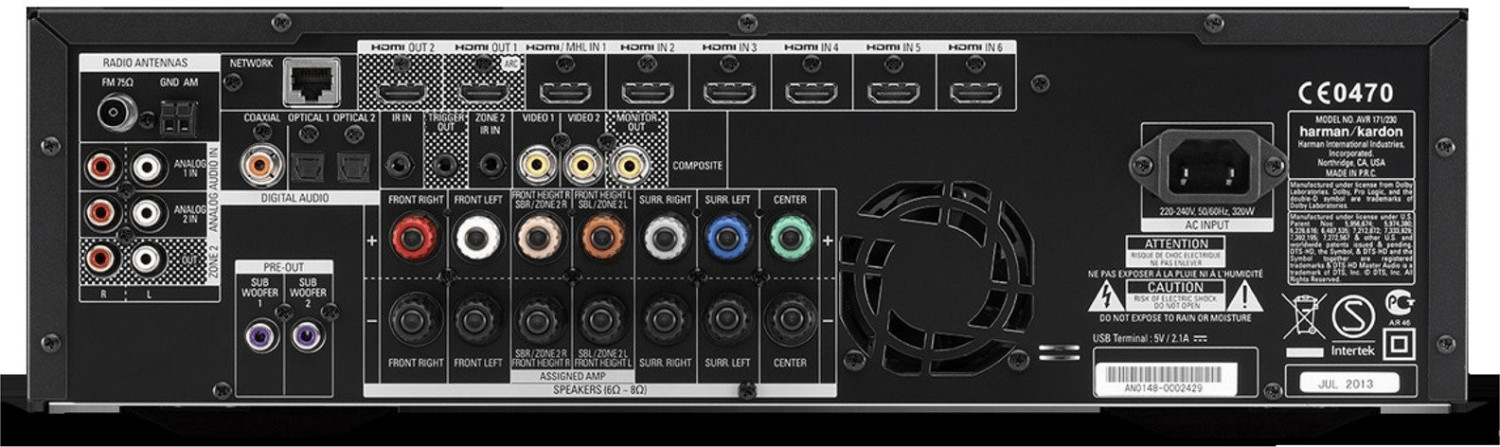The image size is (1500, 447).
Task: Click the Trigger Out jack
Action: point(445,162)
